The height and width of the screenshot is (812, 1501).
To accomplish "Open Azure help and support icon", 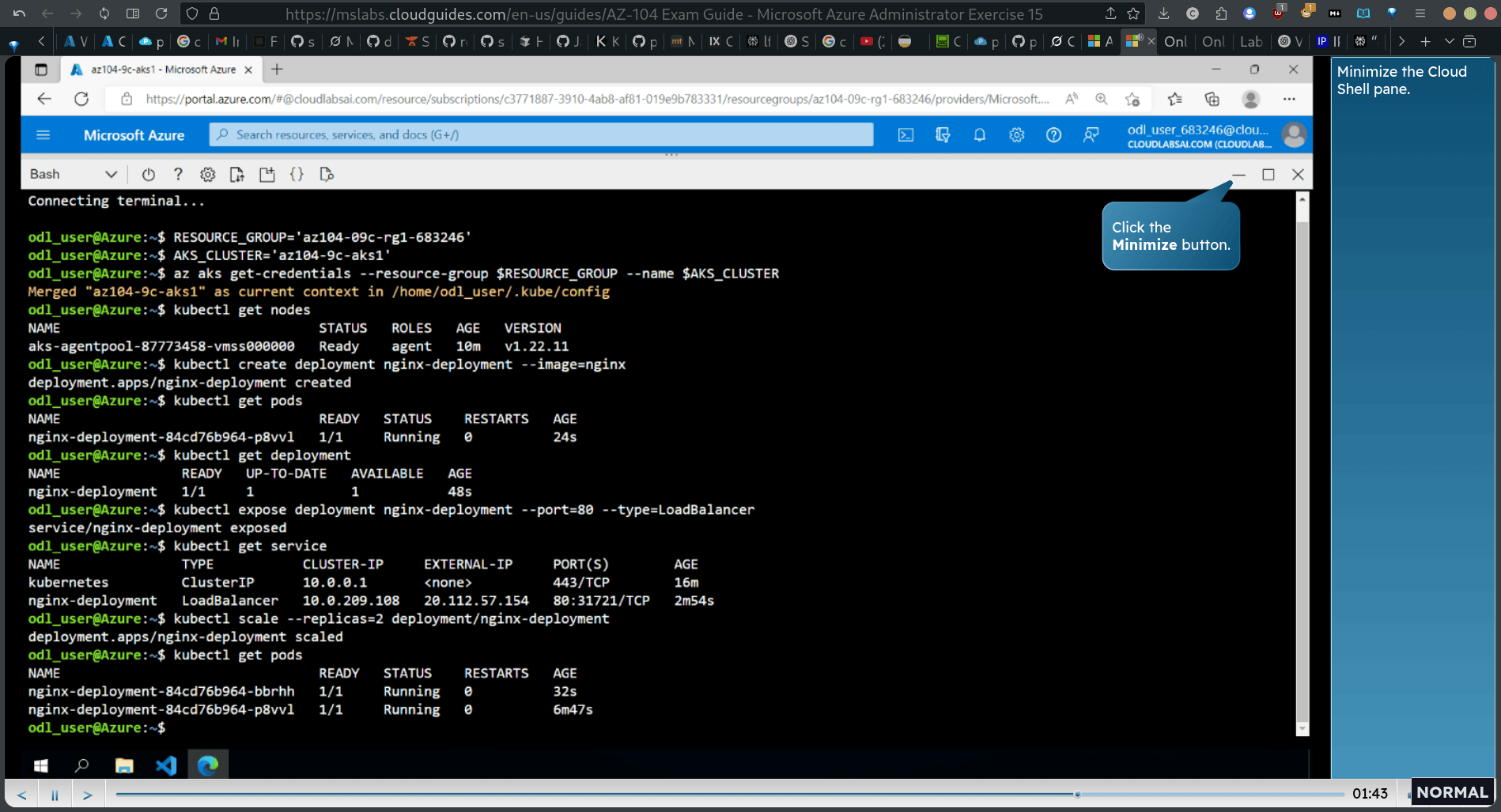I will click(1053, 135).
